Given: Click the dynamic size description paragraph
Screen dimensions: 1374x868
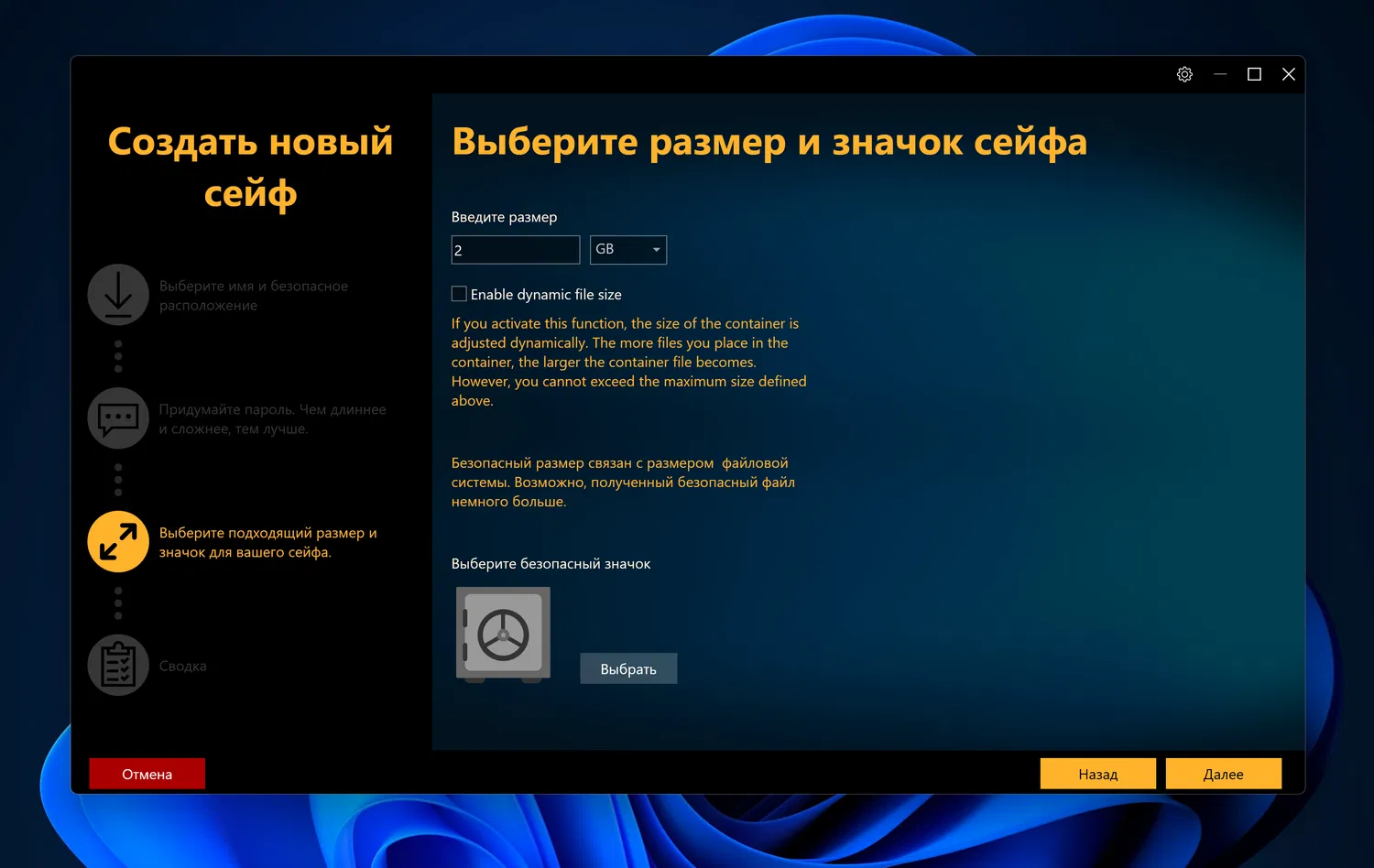Looking at the screenshot, I should (629, 362).
